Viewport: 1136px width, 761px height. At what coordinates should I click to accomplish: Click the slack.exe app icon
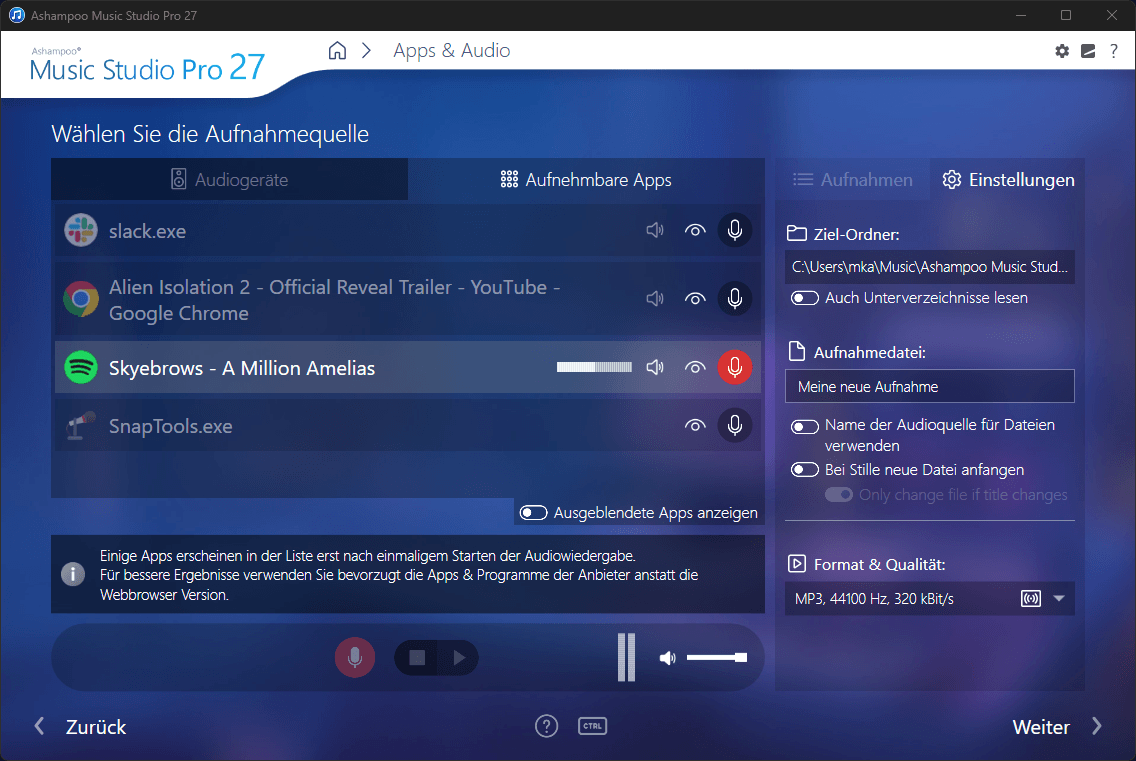pos(81,230)
